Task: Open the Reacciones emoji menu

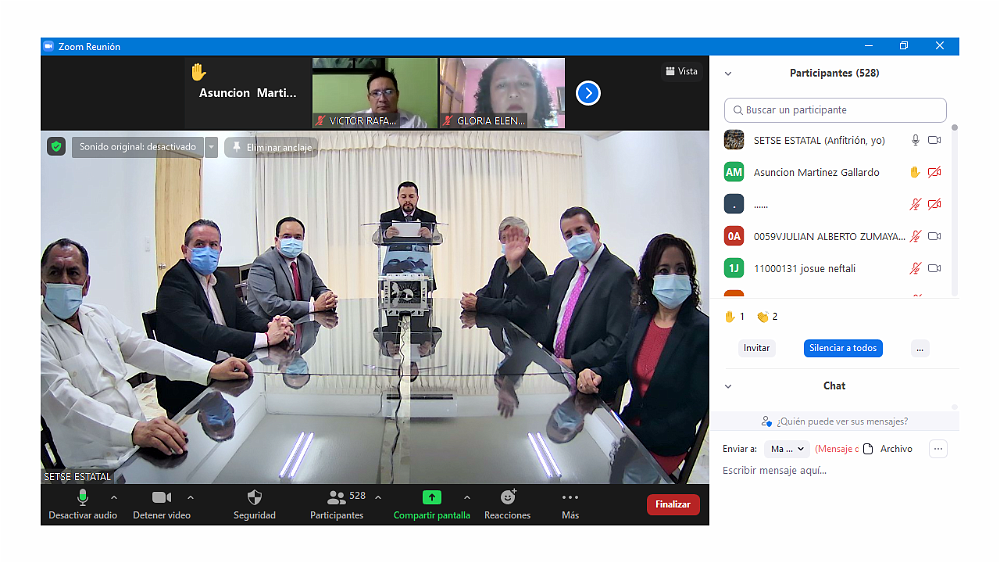Action: point(507,497)
